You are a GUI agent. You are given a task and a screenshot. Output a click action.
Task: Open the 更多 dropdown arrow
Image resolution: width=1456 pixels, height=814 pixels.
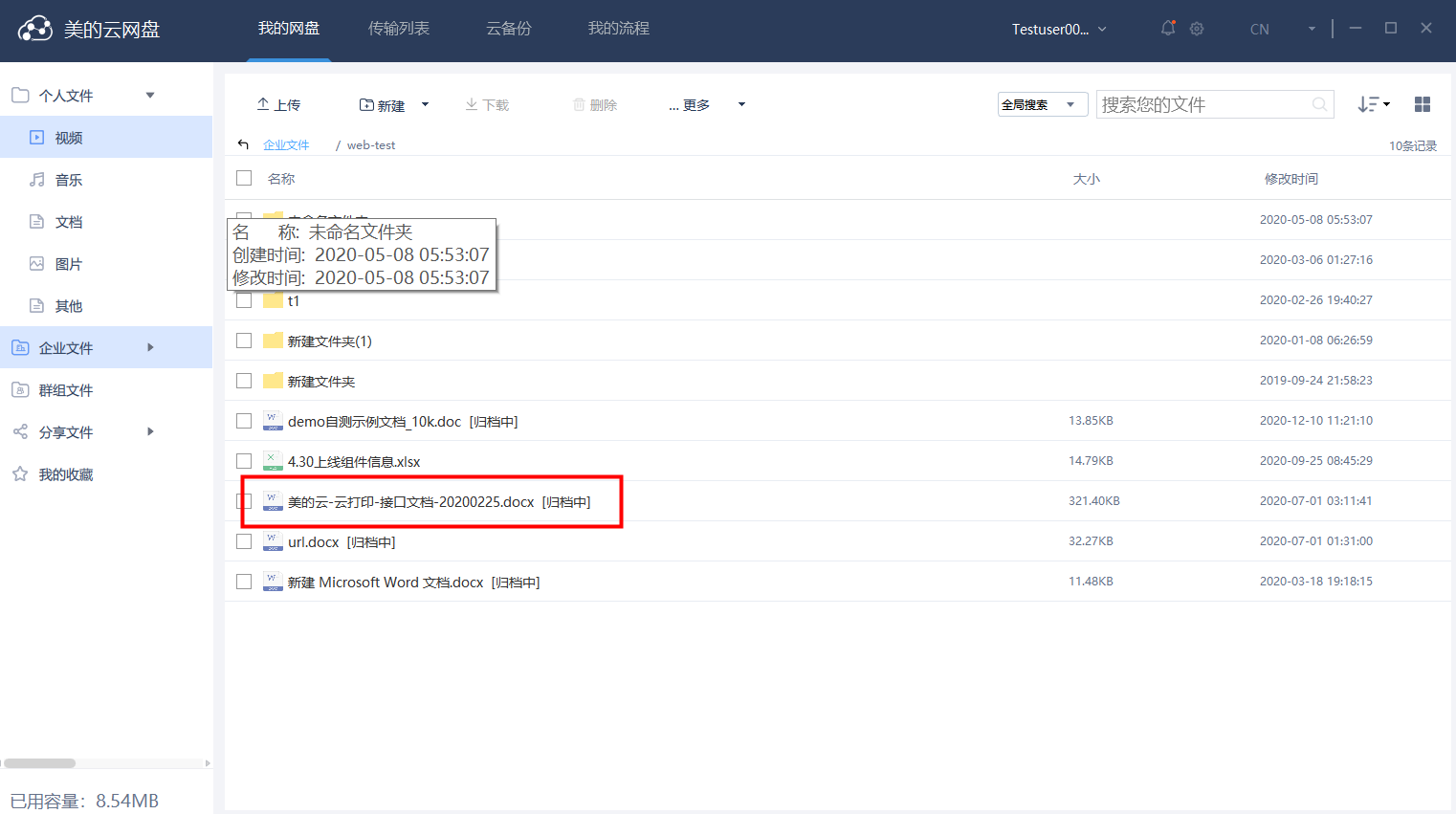(741, 104)
